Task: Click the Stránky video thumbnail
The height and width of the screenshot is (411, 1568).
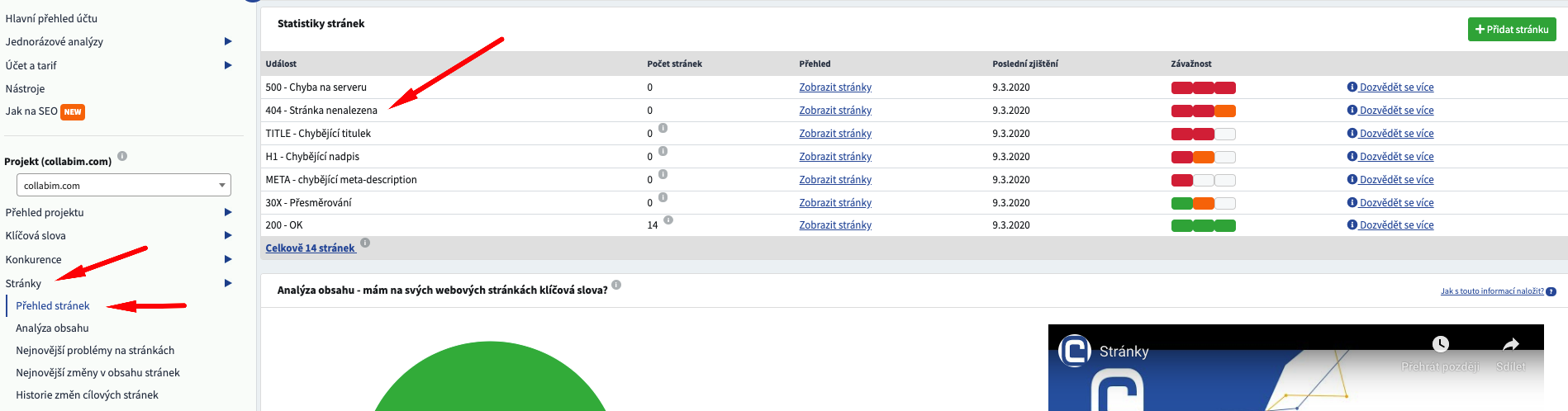Action: 1296,367
